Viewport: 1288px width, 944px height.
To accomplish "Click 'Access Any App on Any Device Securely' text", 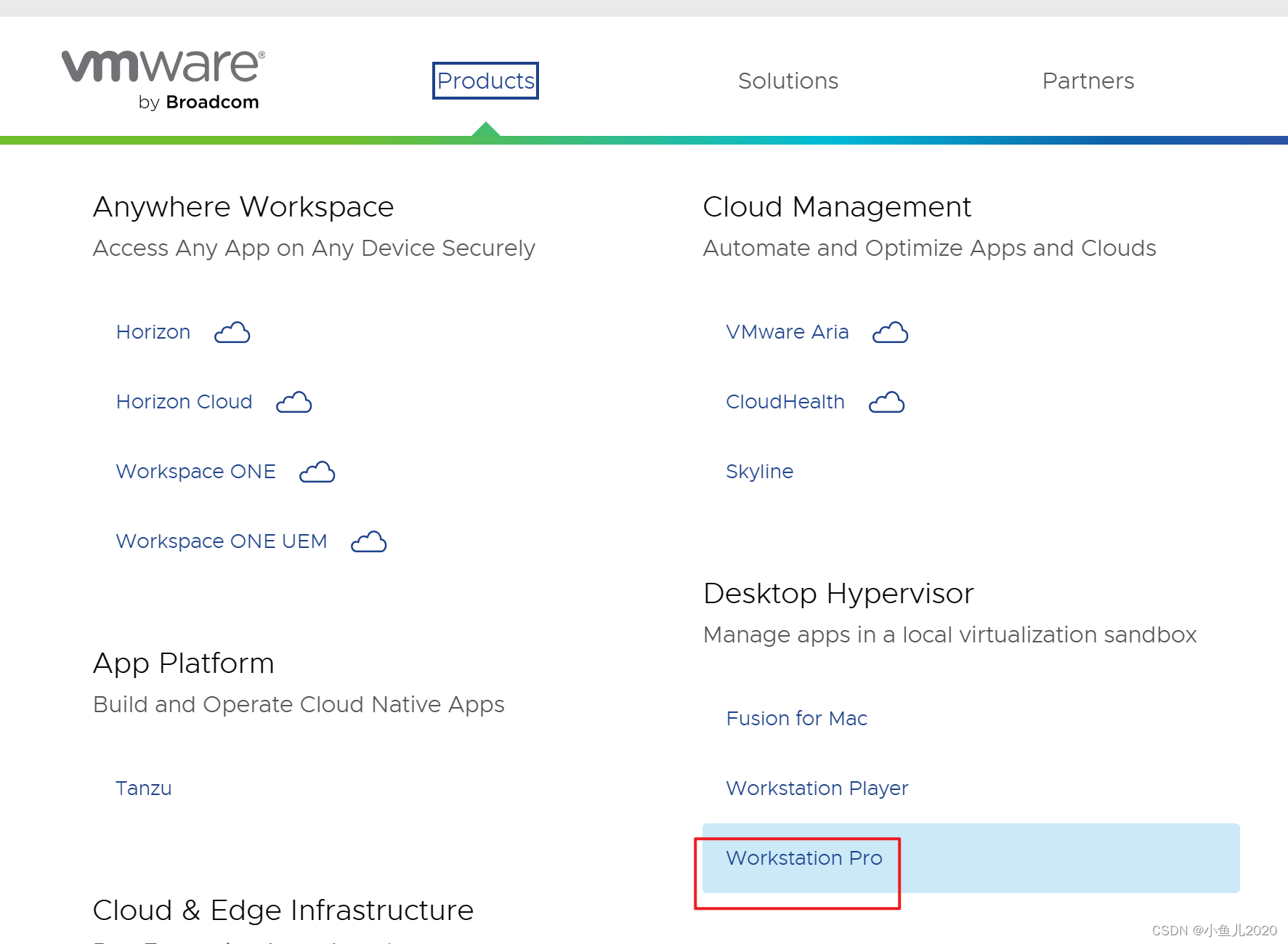I will 314,249.
